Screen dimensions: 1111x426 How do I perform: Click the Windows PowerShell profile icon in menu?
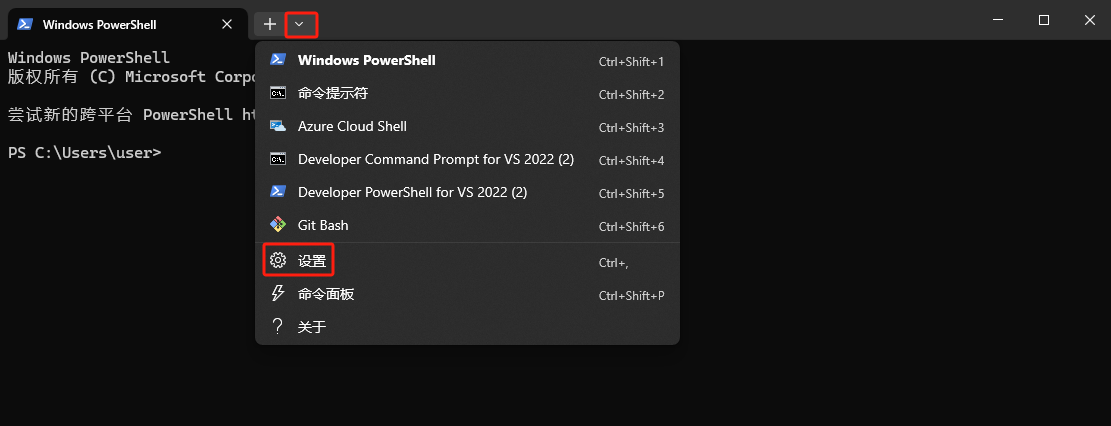278,60
